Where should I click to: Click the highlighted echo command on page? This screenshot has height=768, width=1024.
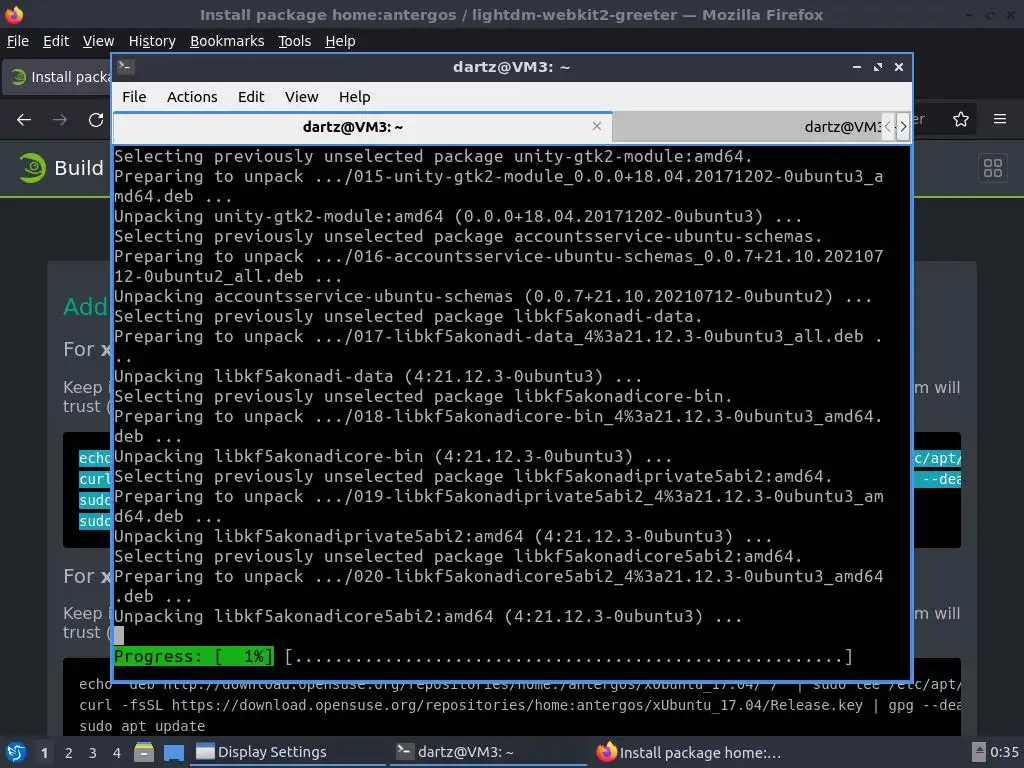click(x=94, y=458)
